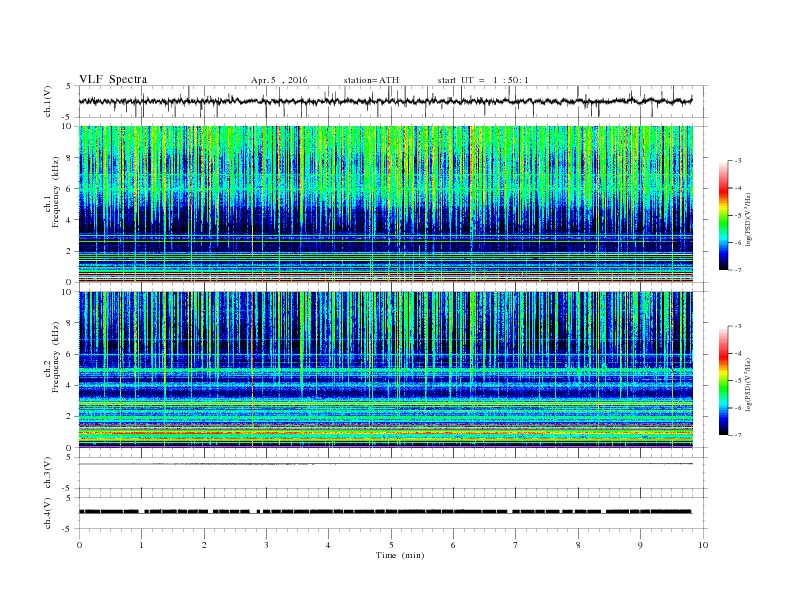Click time-axis tick label '8'
This screenshot has width=792, height=612.
coord(578,545)
